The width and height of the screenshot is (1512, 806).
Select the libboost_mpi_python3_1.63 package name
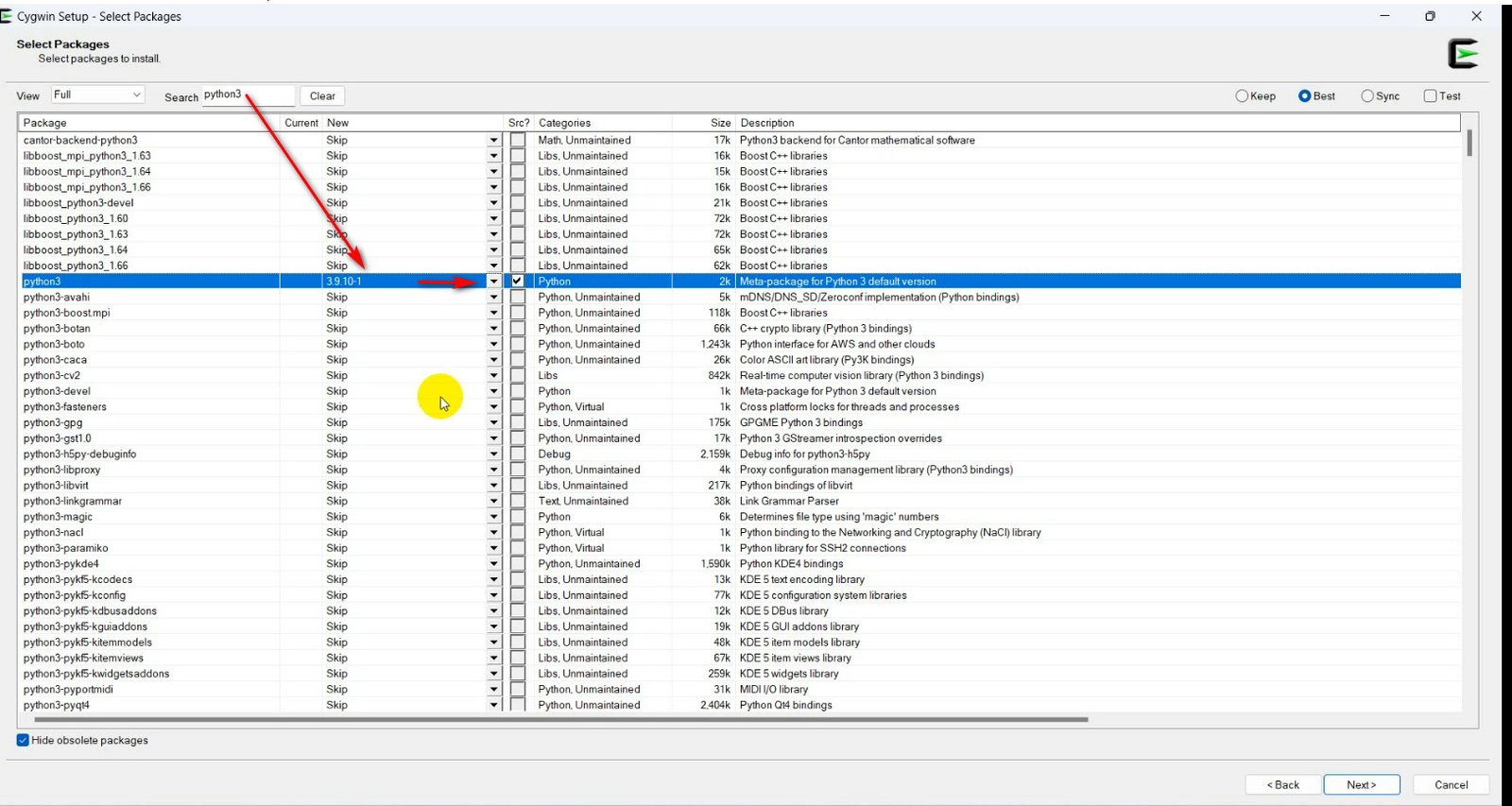tap(87, 156)
